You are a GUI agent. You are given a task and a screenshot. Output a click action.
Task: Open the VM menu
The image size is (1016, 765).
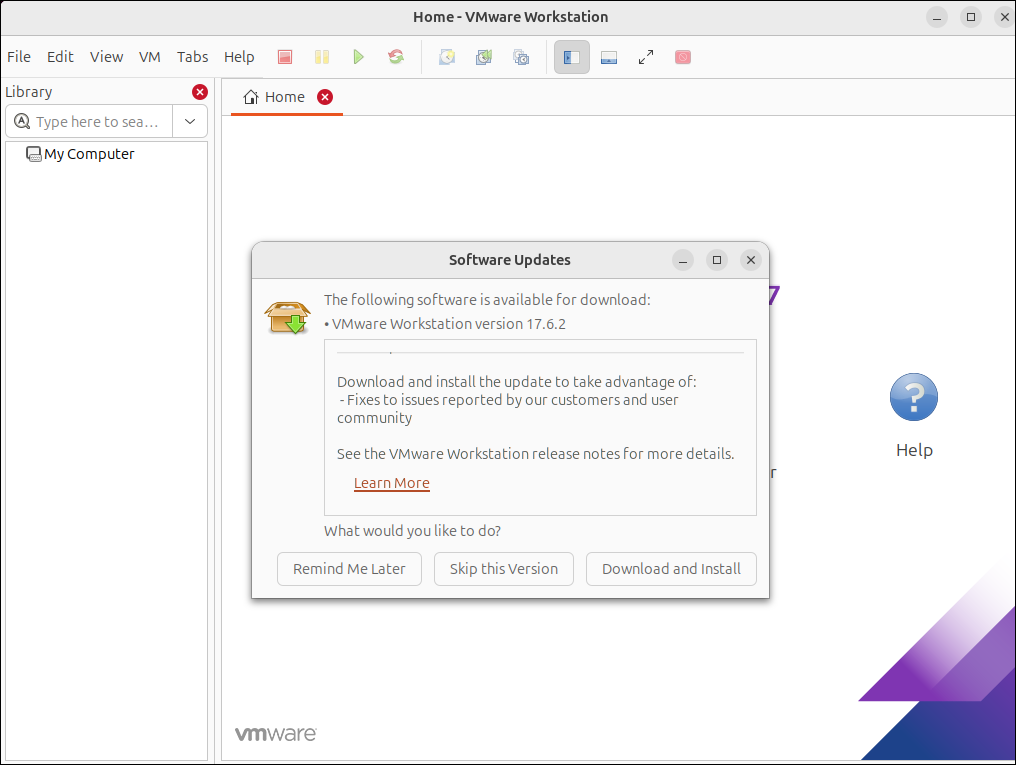(150, 57)
